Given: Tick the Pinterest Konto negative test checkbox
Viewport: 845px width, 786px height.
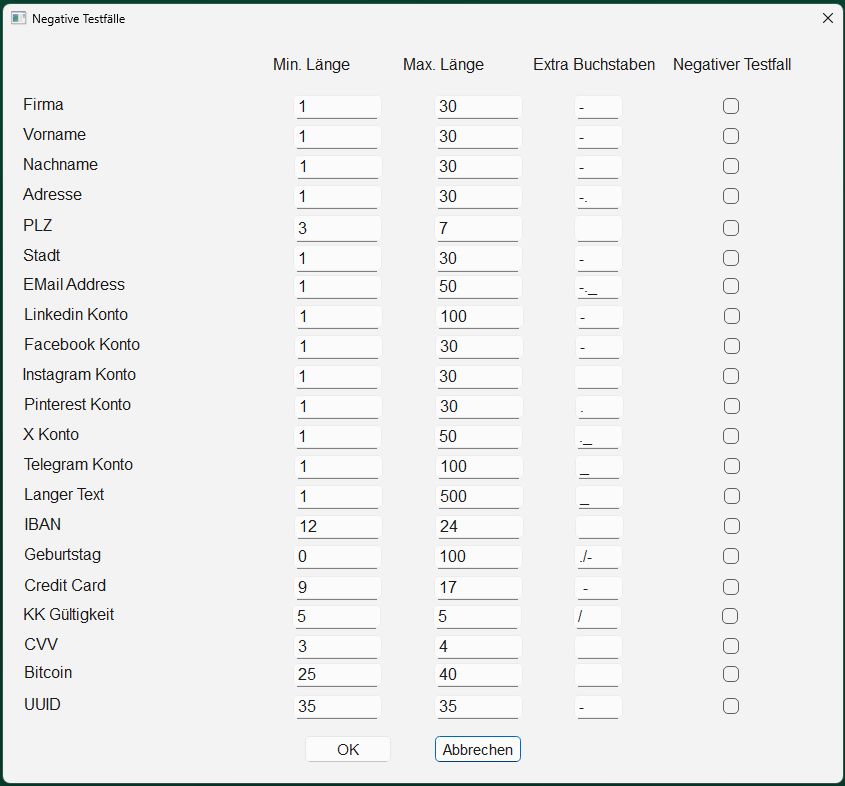Looking at the screenshot, I should pos(732,406).
